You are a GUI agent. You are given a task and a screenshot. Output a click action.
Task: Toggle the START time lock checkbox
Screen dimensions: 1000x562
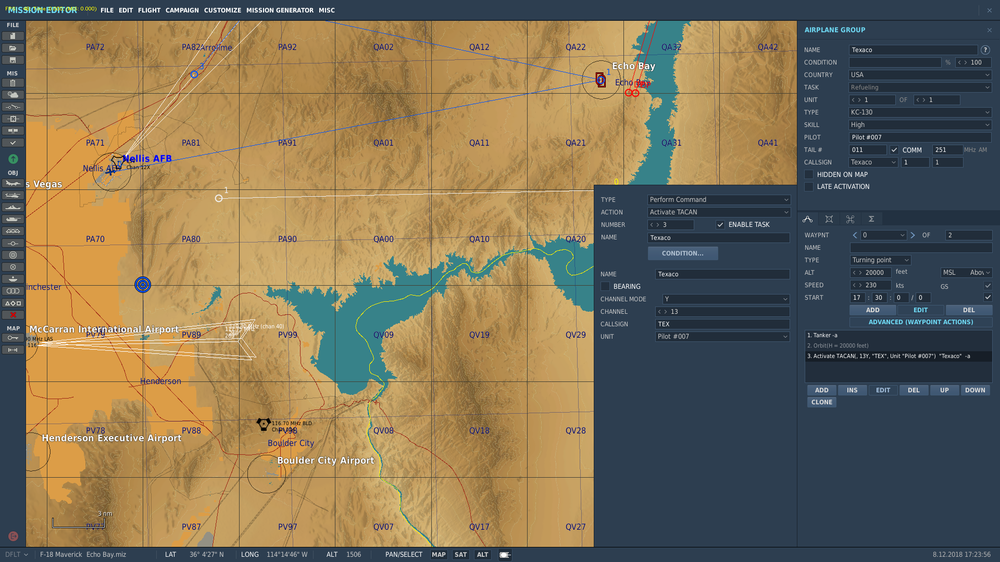[x=988, y=297]
